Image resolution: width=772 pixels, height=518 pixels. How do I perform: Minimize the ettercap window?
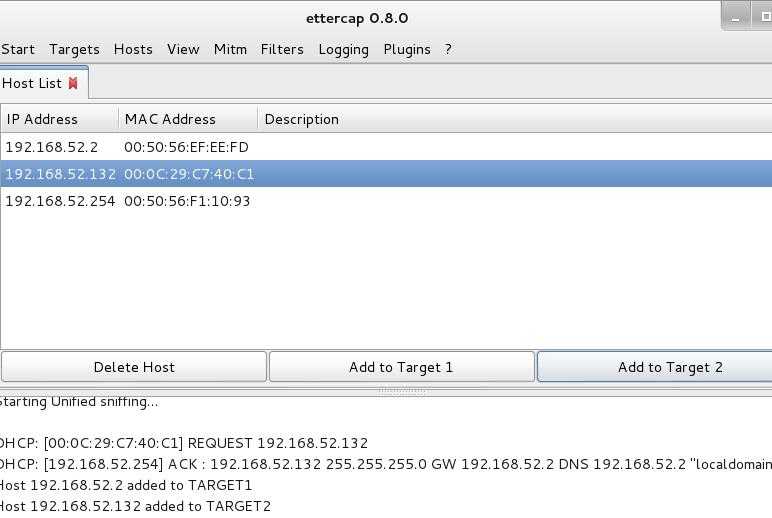point(736,16)
